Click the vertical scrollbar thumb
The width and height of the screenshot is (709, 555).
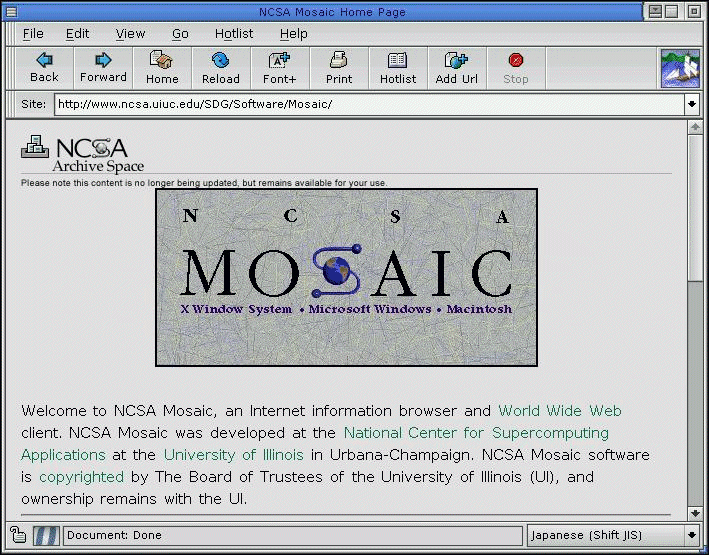point(695,207)
